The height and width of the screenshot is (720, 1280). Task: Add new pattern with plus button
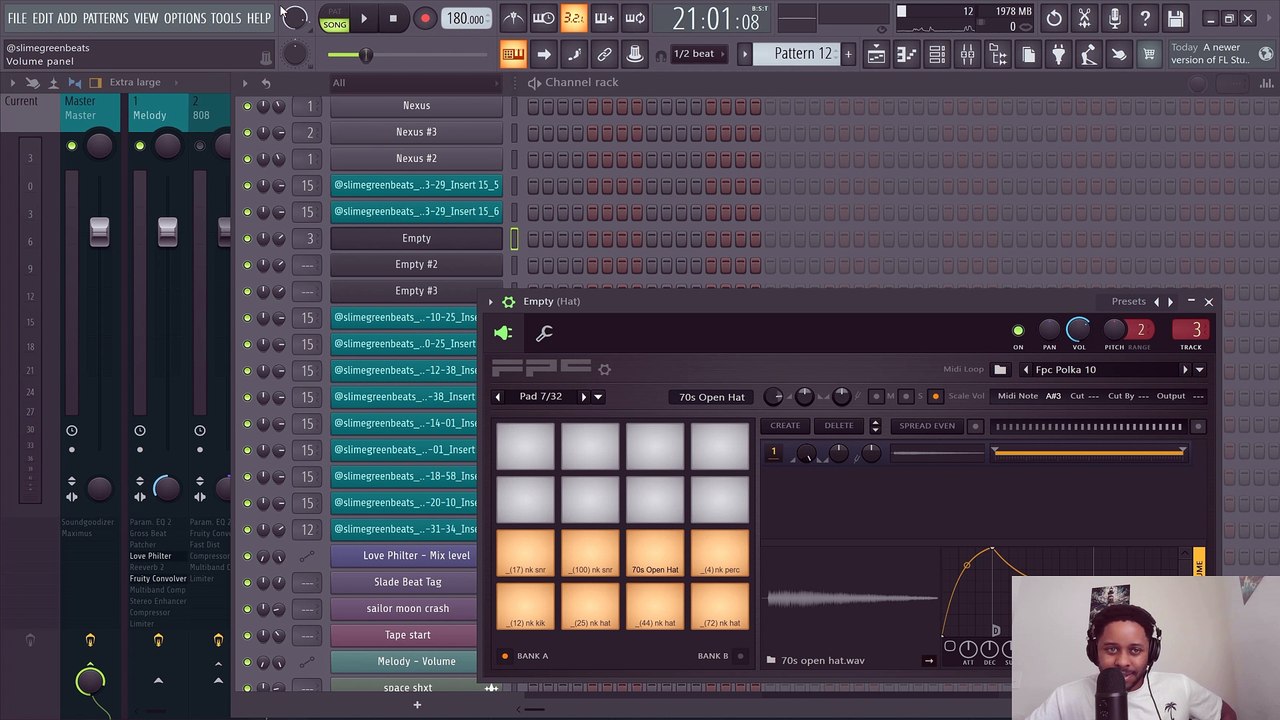tap(848, 54)
